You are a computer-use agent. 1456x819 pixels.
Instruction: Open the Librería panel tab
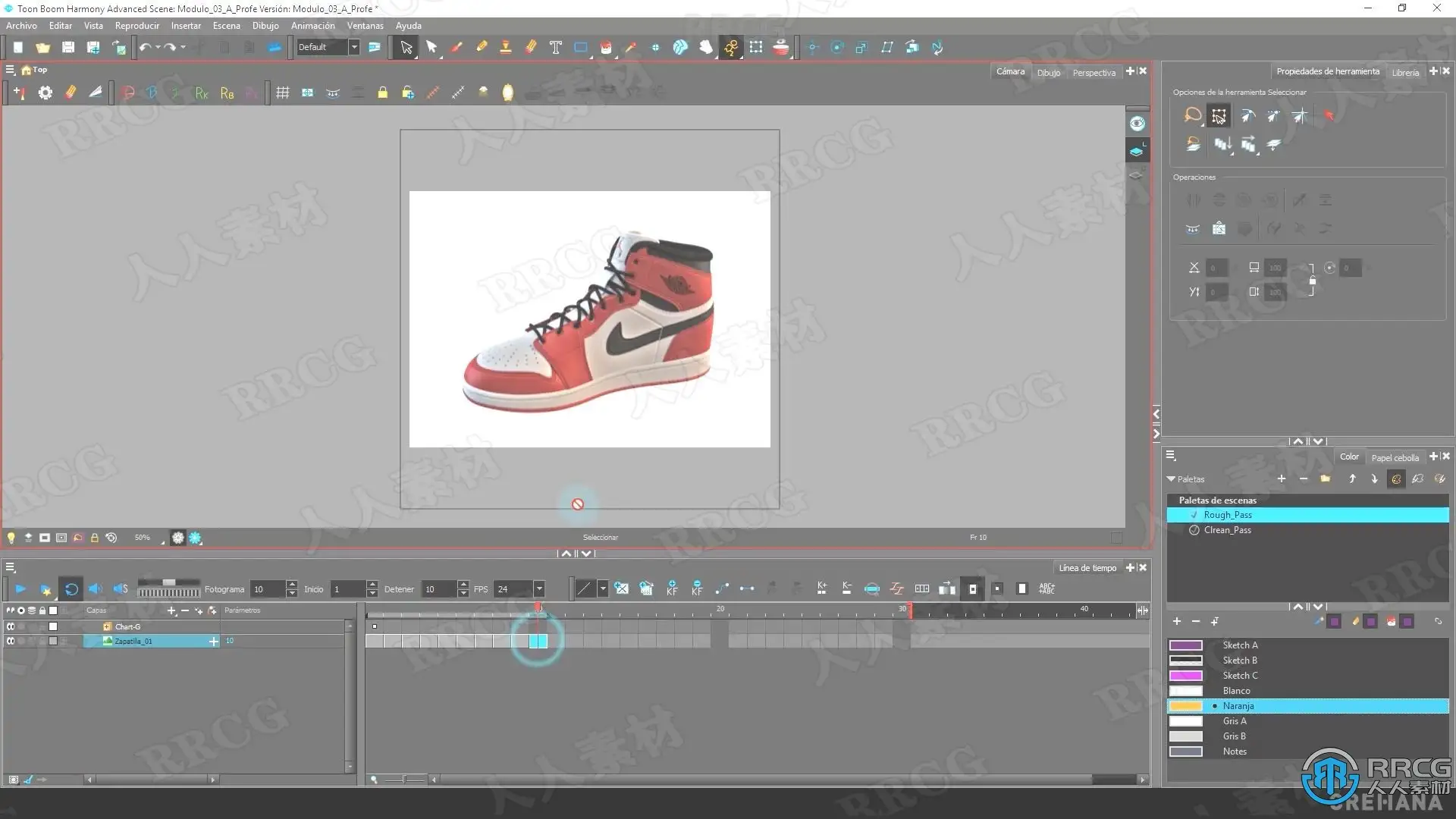tap(1404, 72)
